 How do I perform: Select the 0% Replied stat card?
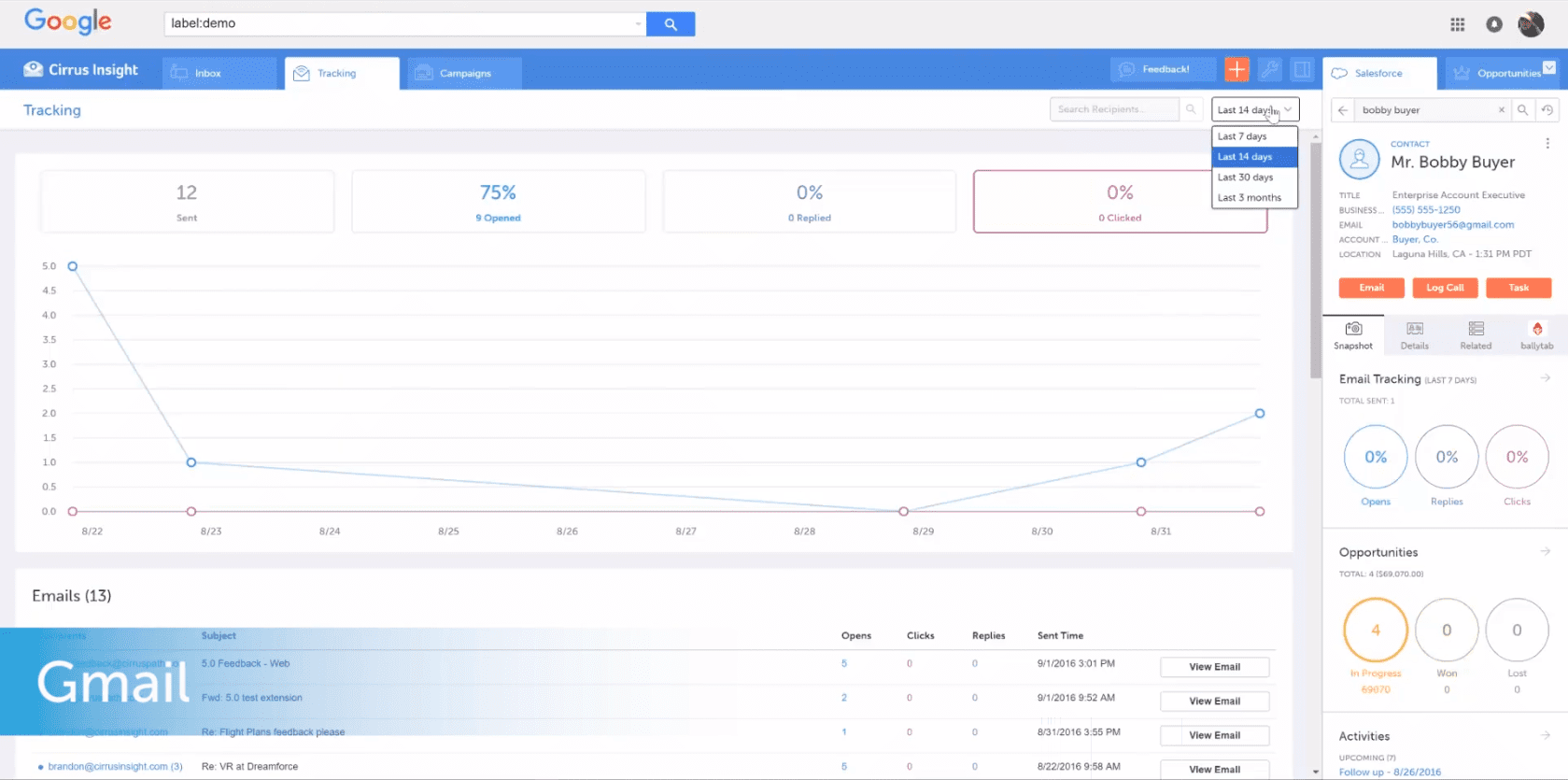click(810, 201)
